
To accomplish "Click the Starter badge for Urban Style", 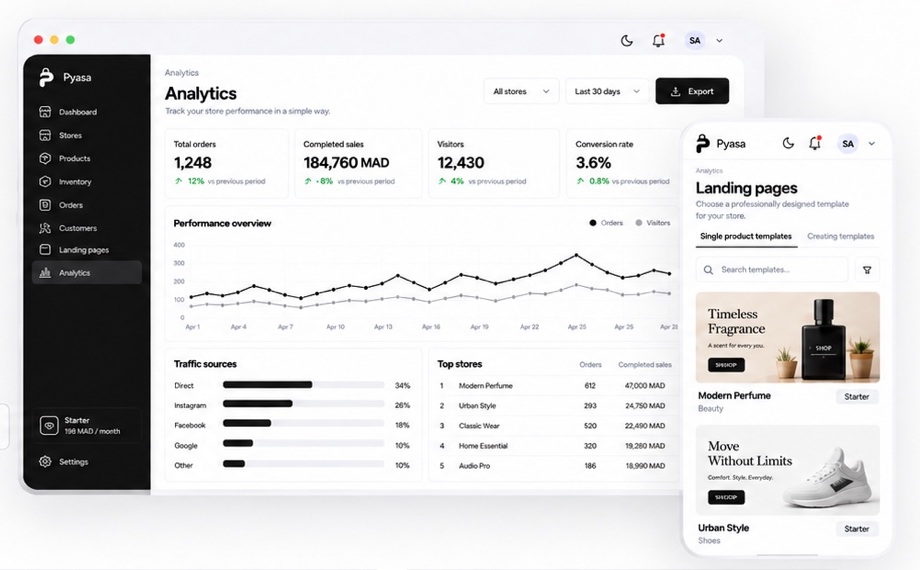I will [x=857, y=529].
